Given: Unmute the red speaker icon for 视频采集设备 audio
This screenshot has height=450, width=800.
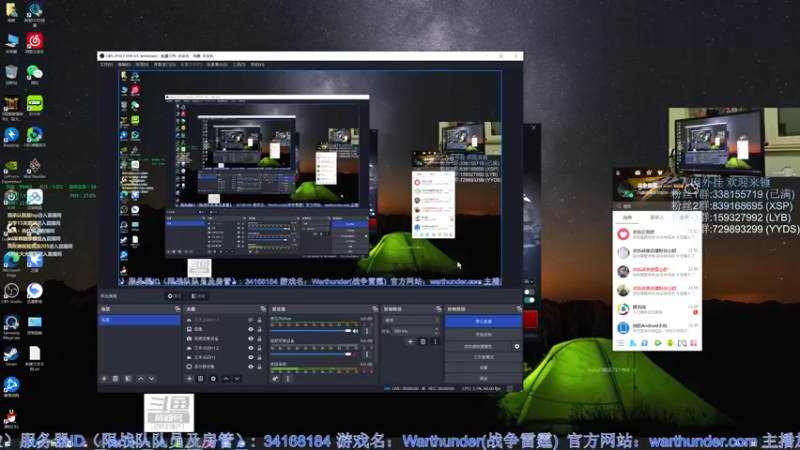Looking at the screenshot, I should tap(356, 354).
